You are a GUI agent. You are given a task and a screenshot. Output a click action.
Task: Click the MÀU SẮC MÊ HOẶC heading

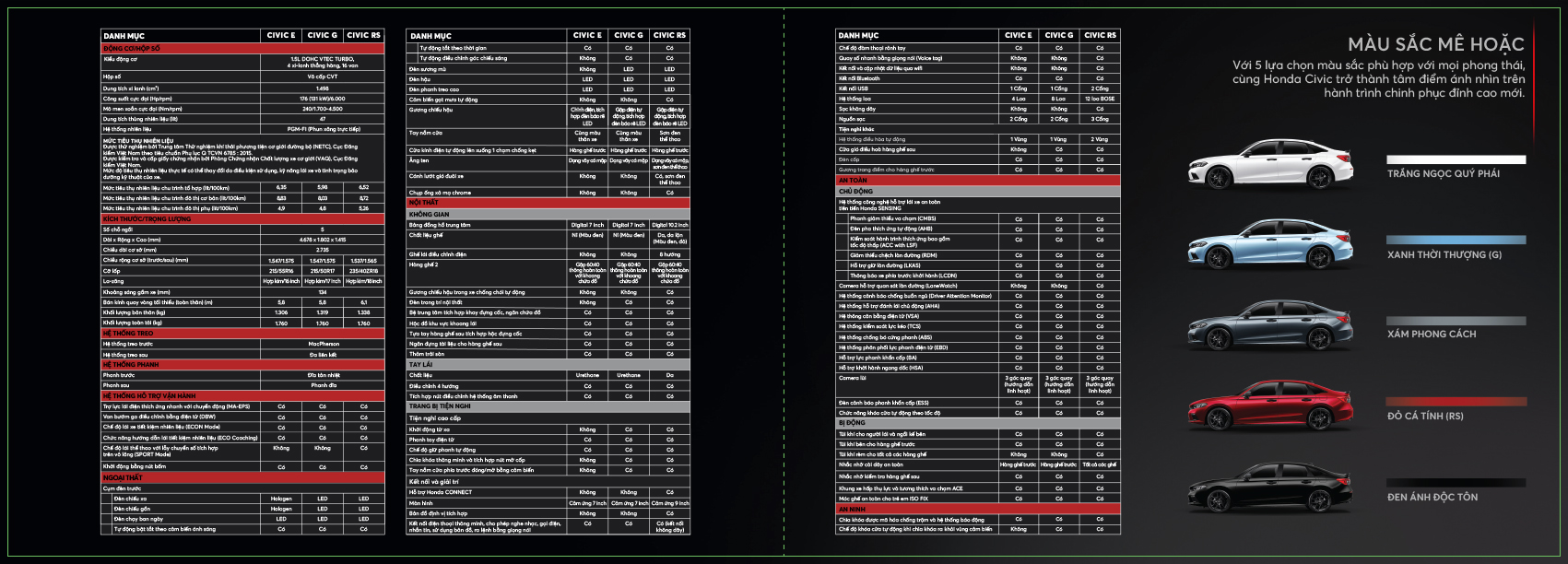point(1435,44)
